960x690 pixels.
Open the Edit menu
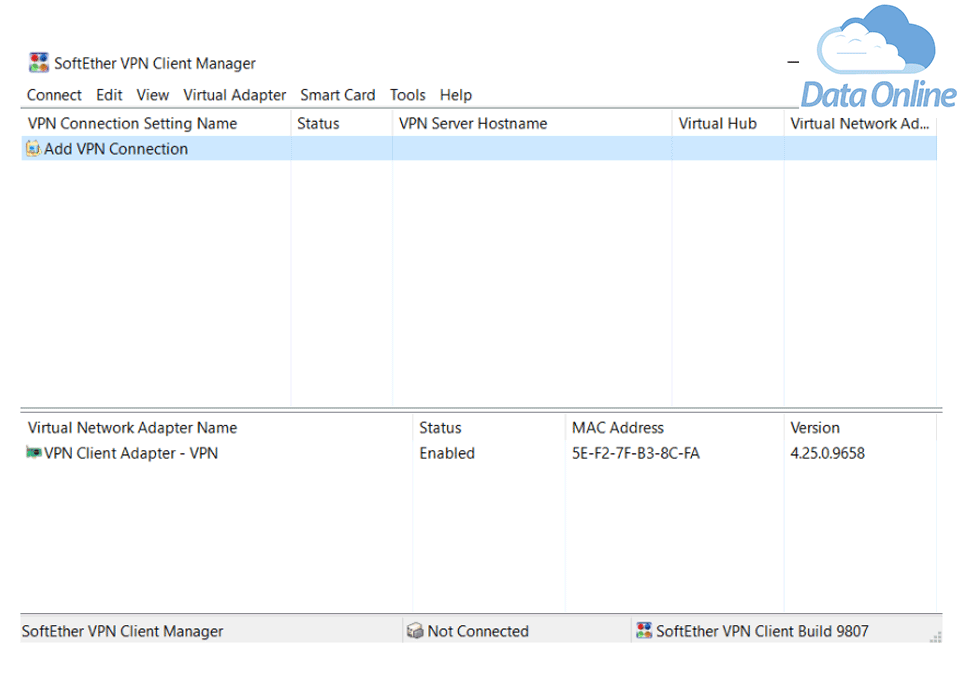pyautogui.click(x=109, y=96)
